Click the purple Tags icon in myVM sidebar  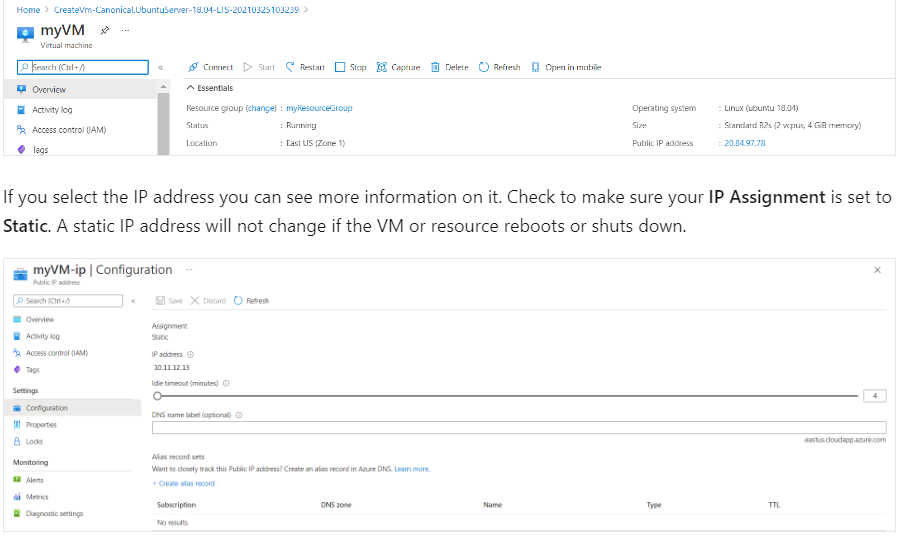[21, 150]
